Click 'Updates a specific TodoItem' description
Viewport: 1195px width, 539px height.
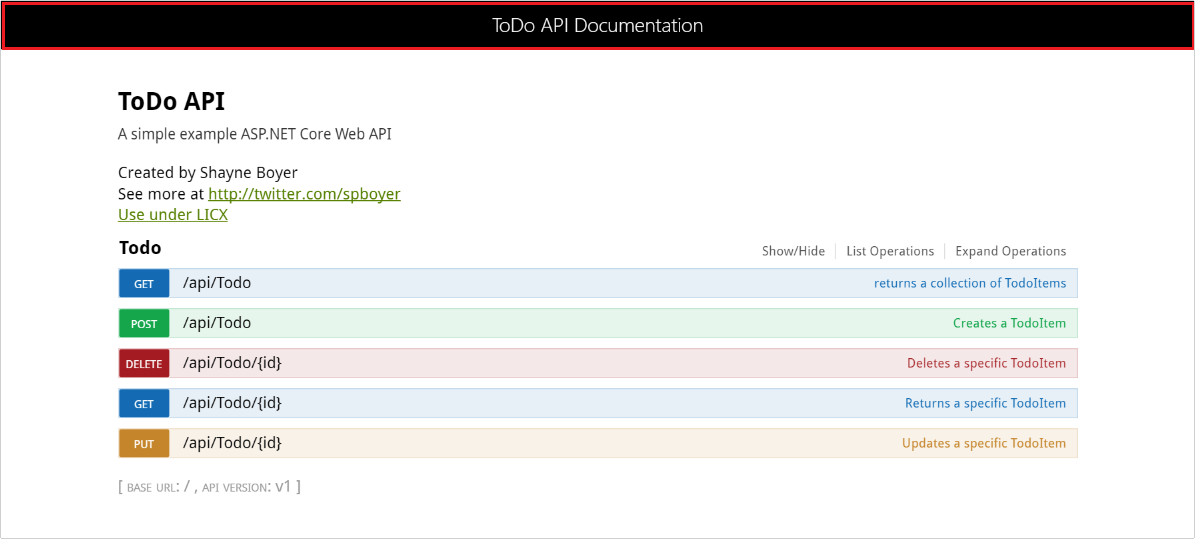984,444
